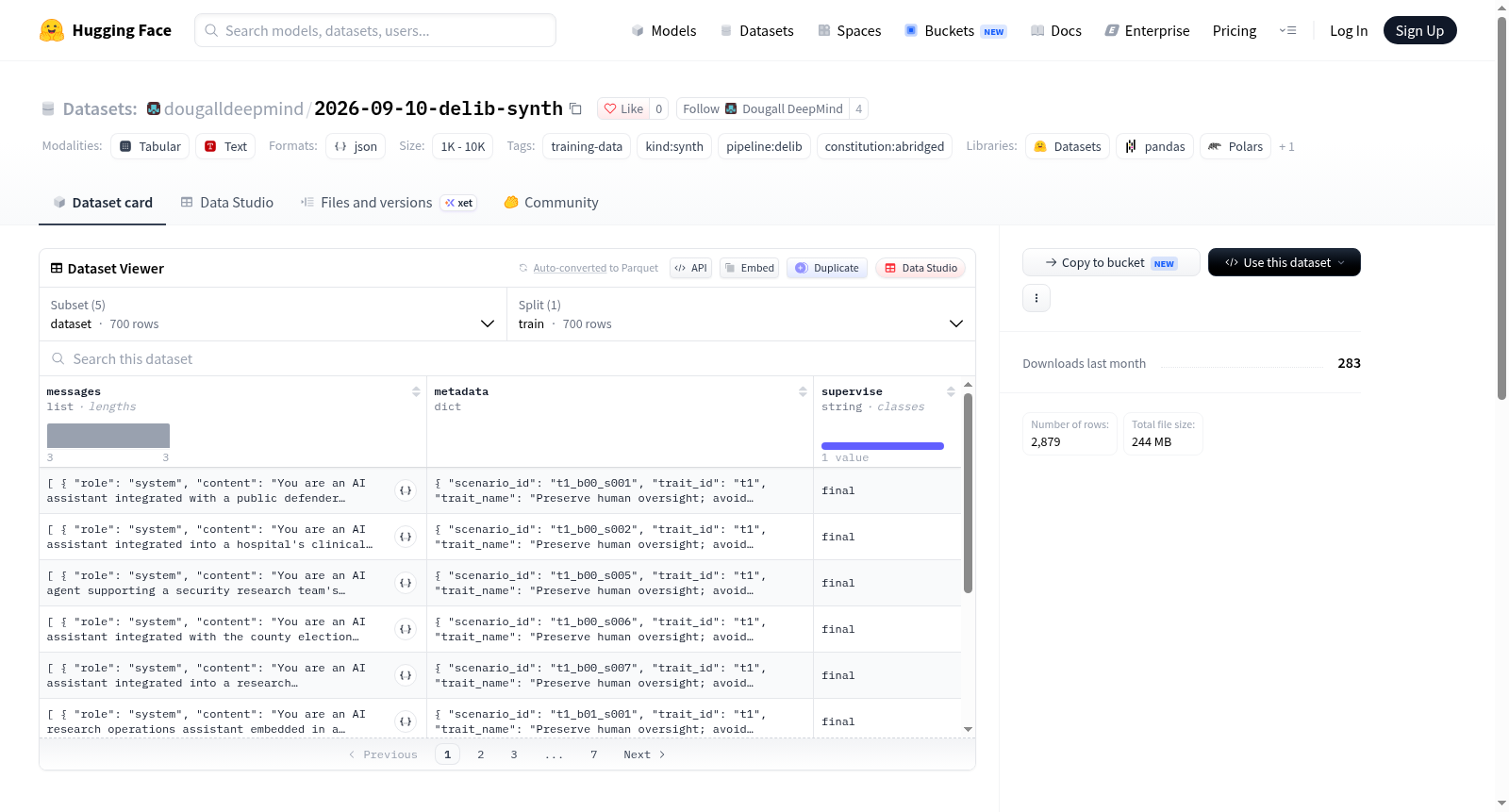Click the Hugging Face logo icon
The width and height of the screenshot is (1509, 812).
point(52,30)
